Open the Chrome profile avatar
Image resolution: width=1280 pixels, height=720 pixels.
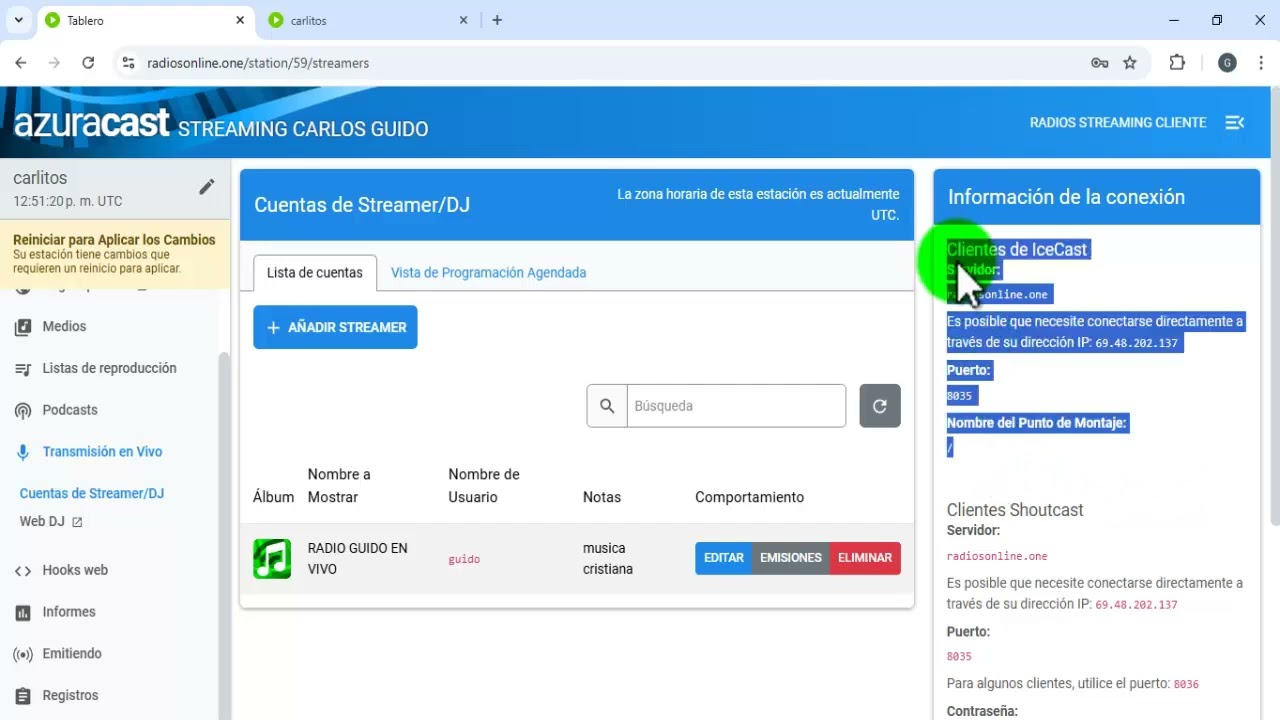(1227, 63)
